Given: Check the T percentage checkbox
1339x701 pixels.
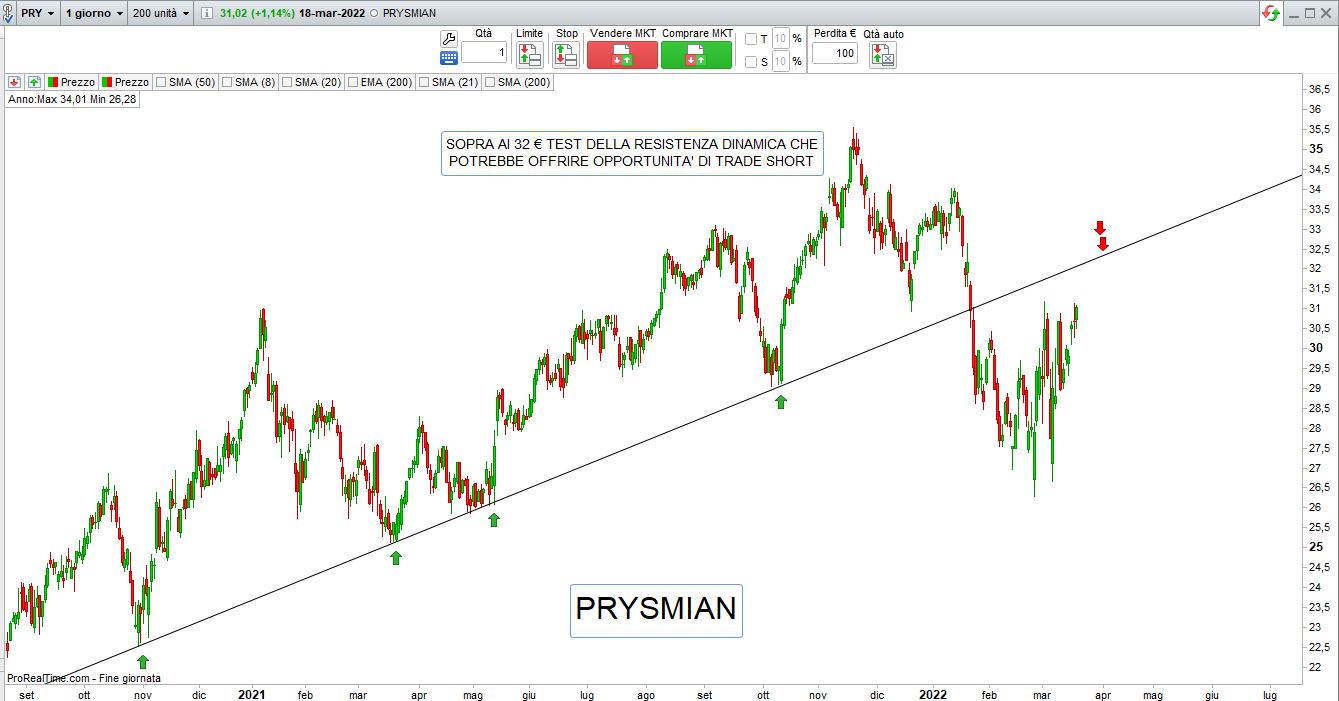Looking at the screenshot, I should [x=751, y=39].
